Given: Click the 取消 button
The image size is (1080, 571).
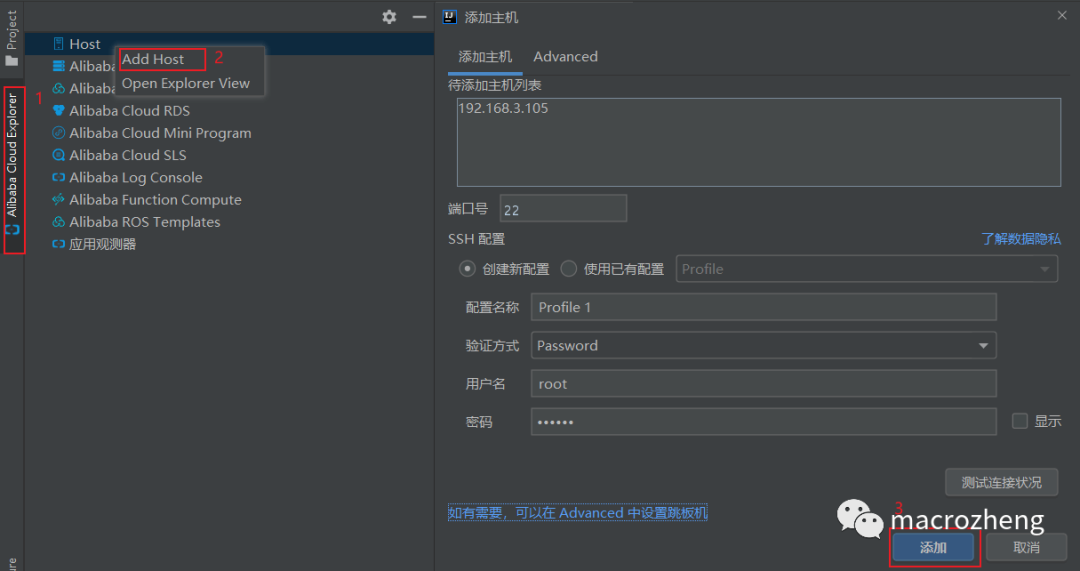Looking at the screenshot, I should coord(1026,548).
